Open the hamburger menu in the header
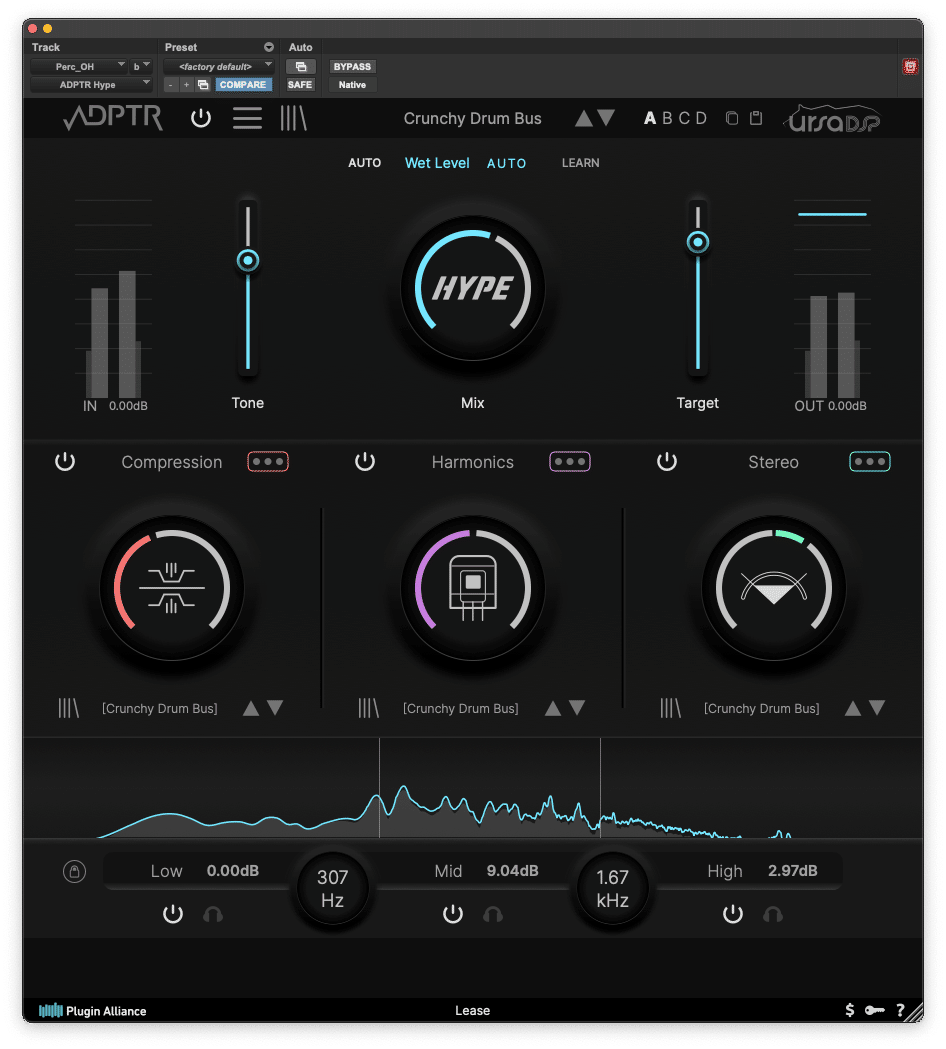946x1049 pixels. pyautogui.click(x=247, y=118)
